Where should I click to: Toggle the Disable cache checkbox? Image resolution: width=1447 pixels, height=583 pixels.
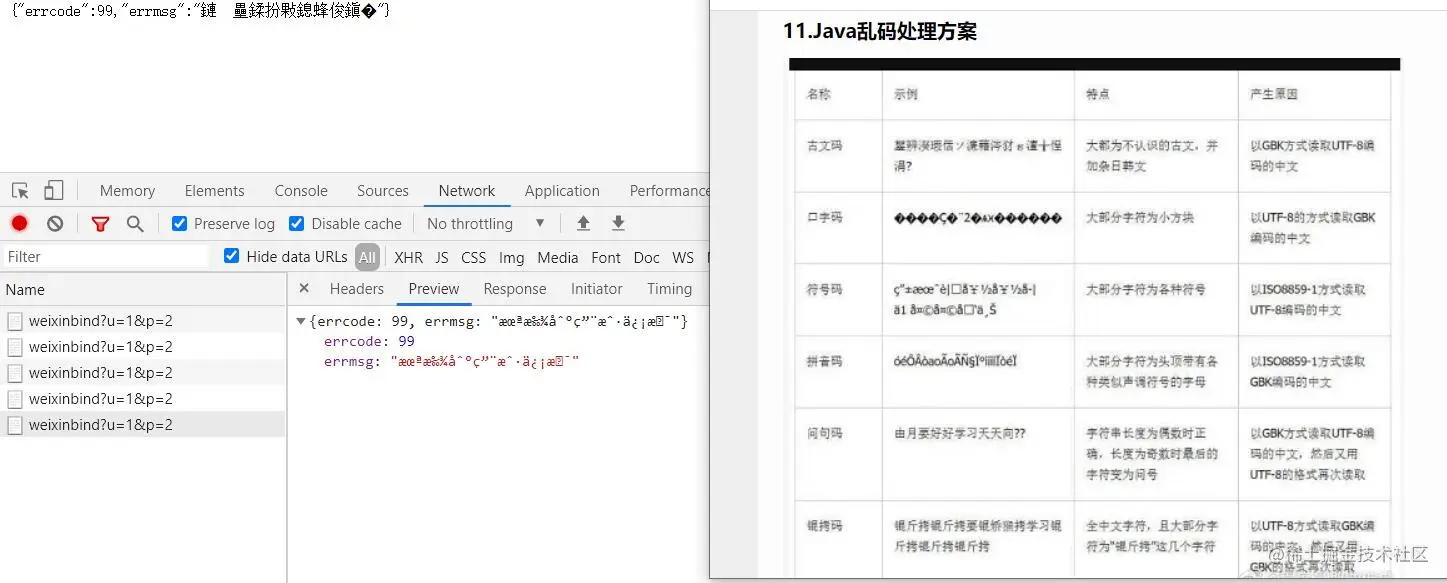(296, 223)
